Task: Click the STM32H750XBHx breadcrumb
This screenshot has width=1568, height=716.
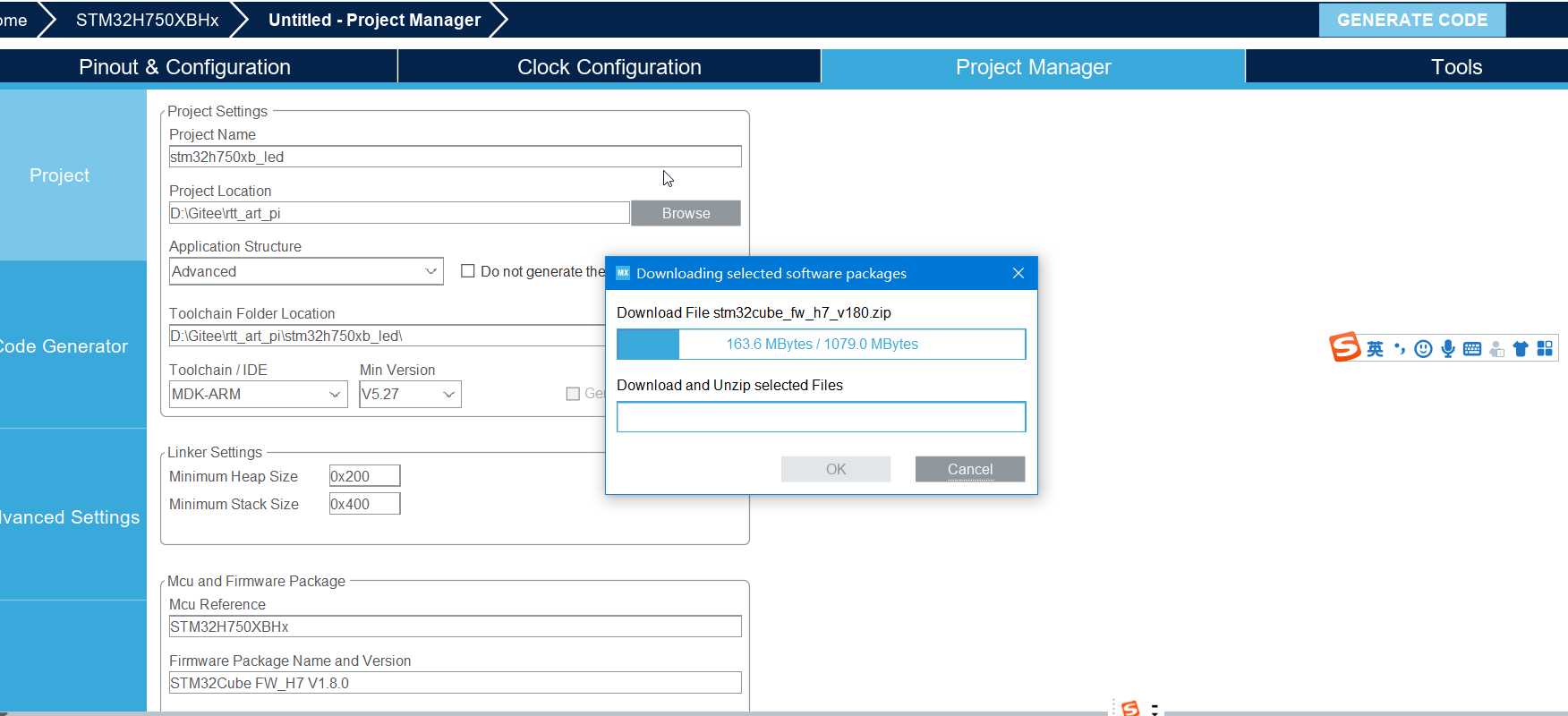Action: (x=147, y=20)
